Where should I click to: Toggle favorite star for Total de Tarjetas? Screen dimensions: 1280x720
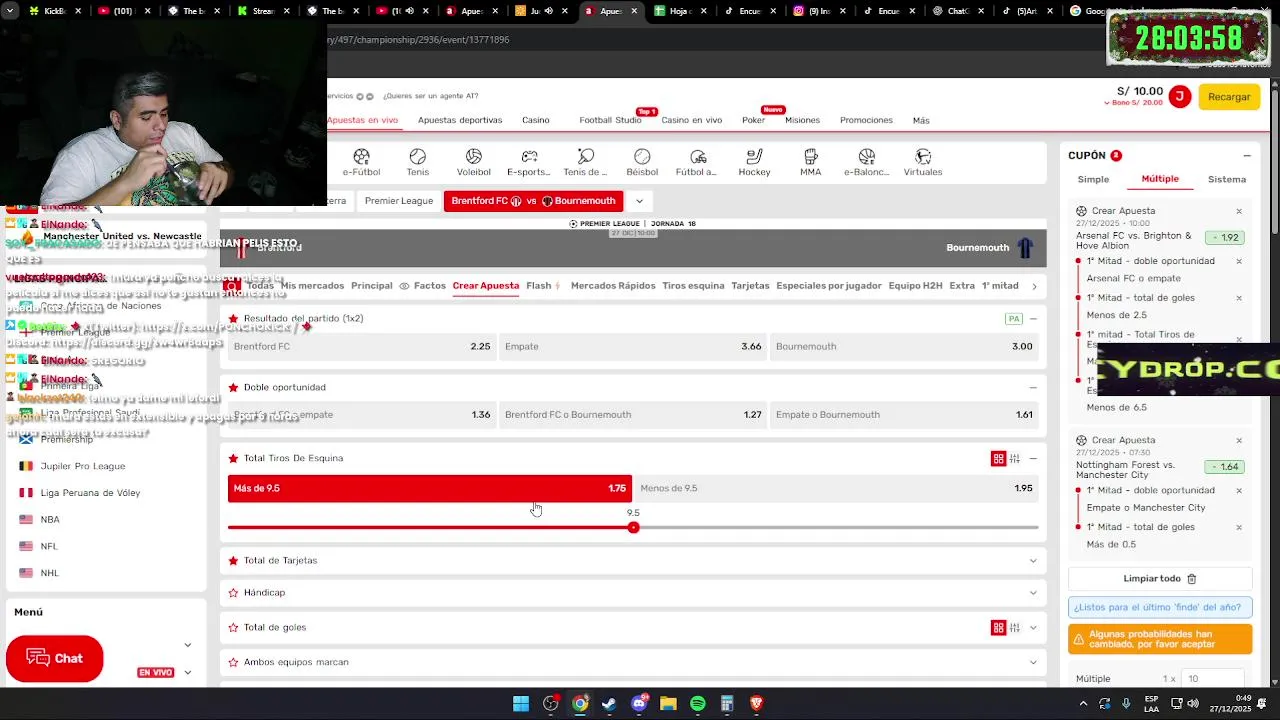click(x=233, y=561)
